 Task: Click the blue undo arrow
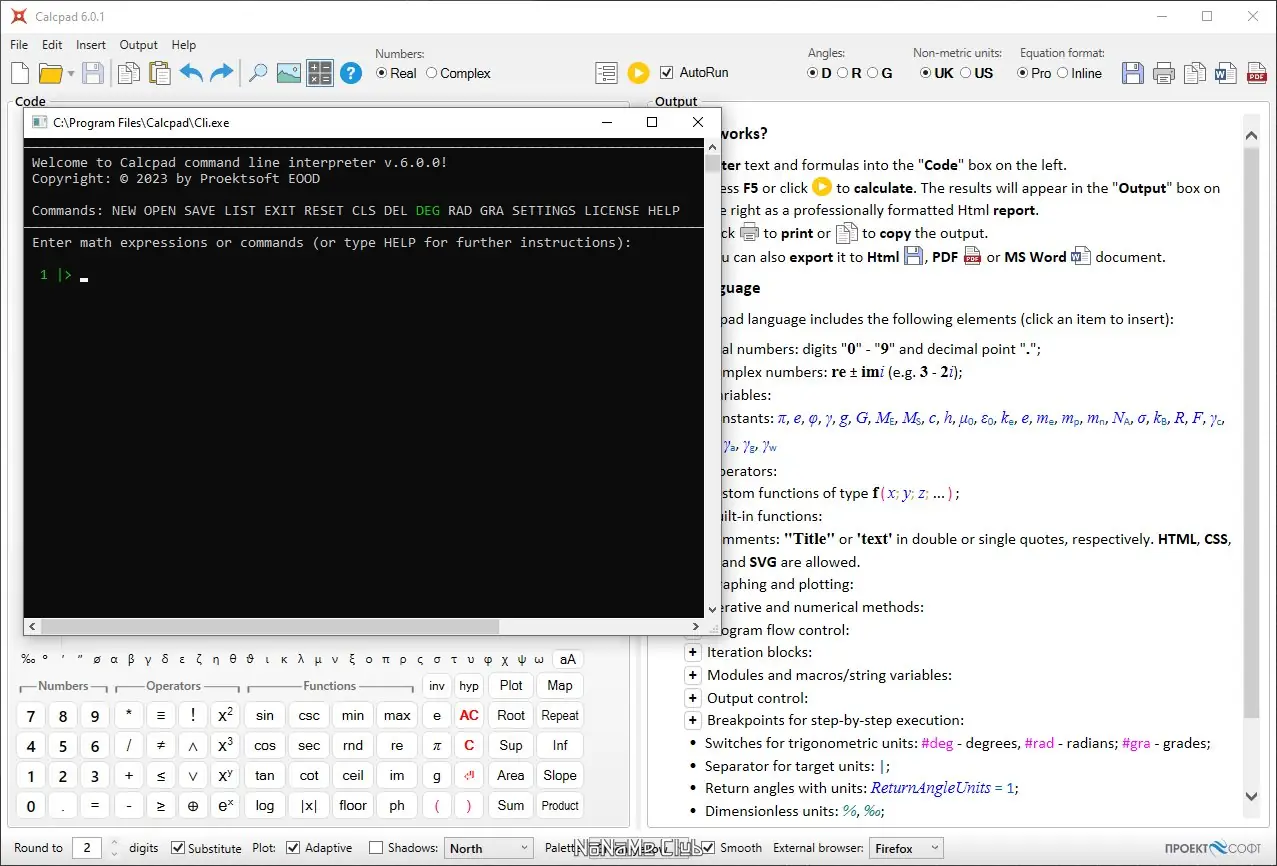click(191, 73)
